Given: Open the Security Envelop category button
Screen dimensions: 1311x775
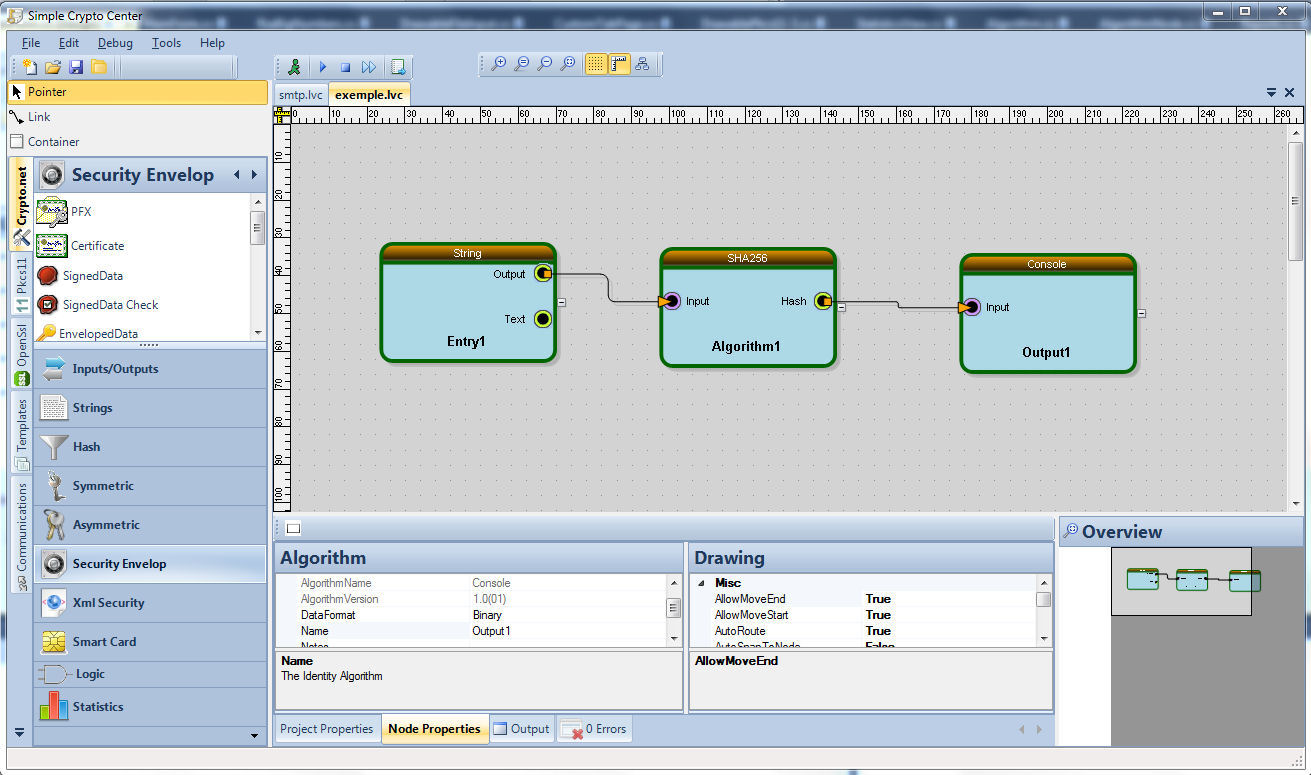Looking at the screenshot, I should (150, 564).
